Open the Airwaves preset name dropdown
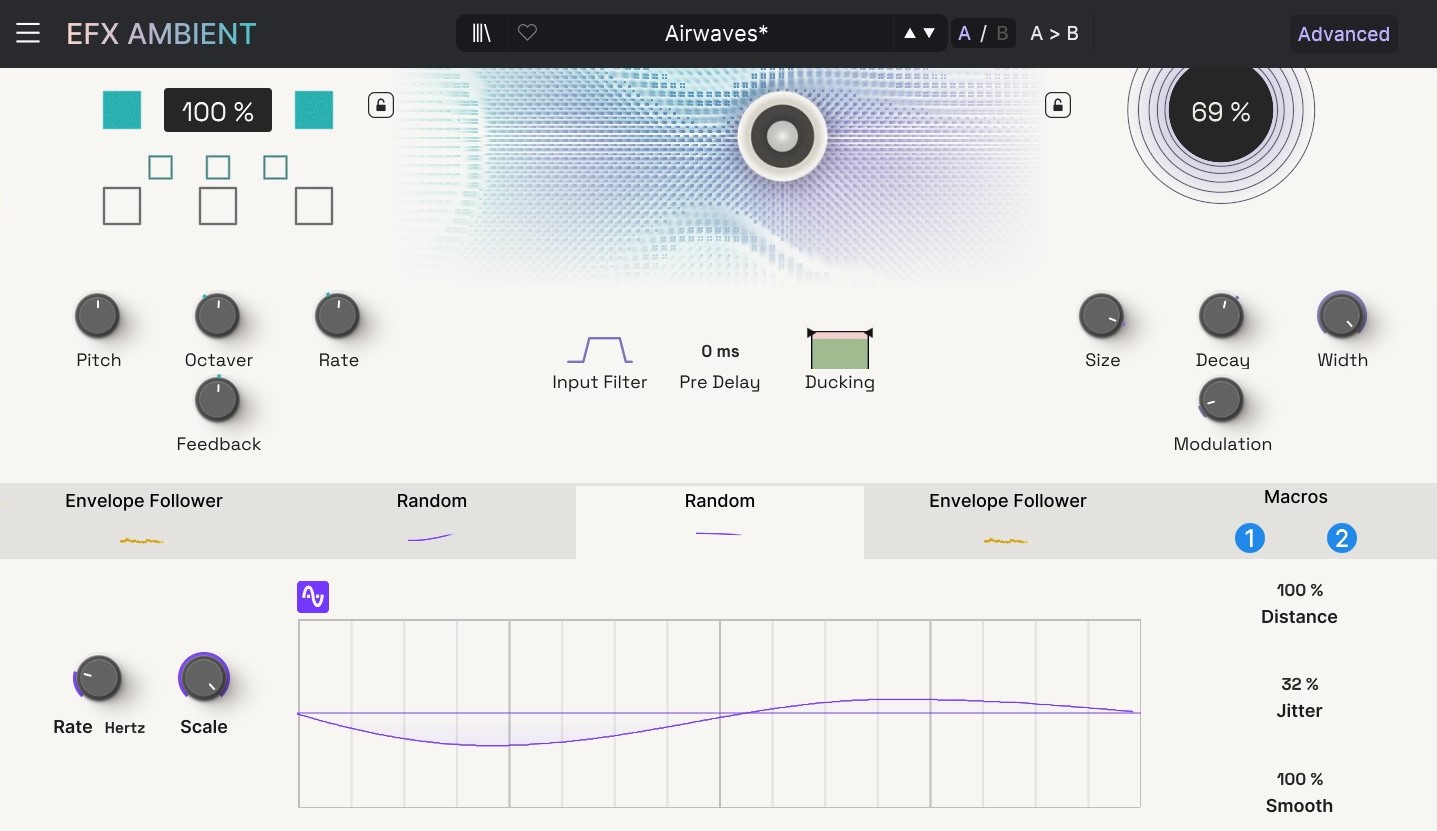Viewport: 1437px width, 831px height. [716, 33]
